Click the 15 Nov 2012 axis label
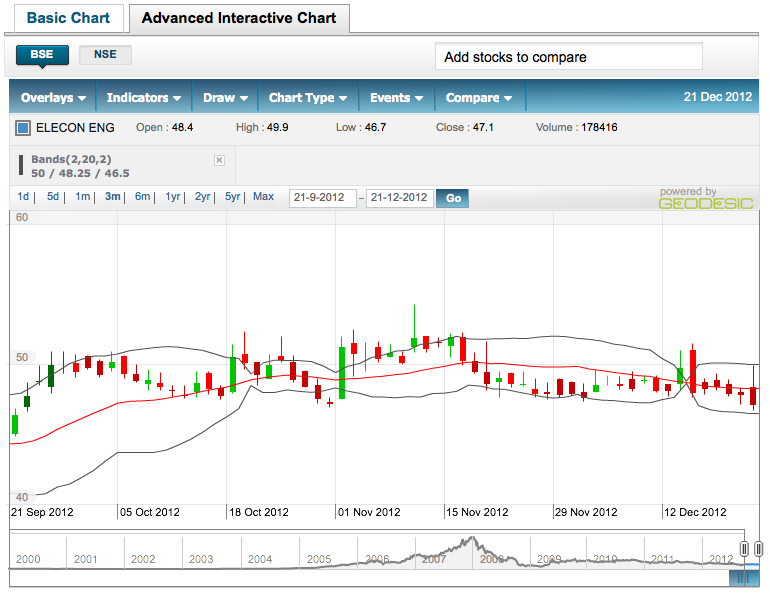Screen dimensions: 770x596 477,513
